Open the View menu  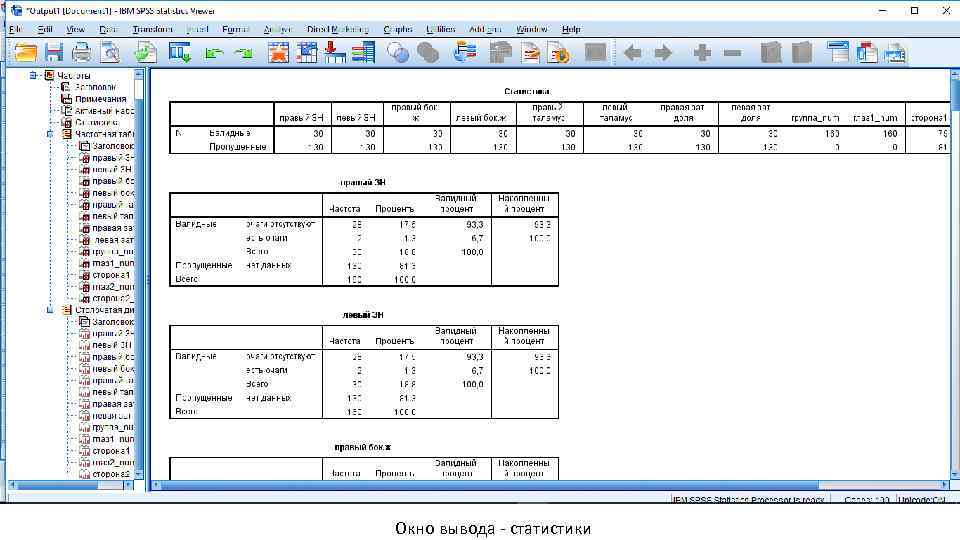(75, 29)
